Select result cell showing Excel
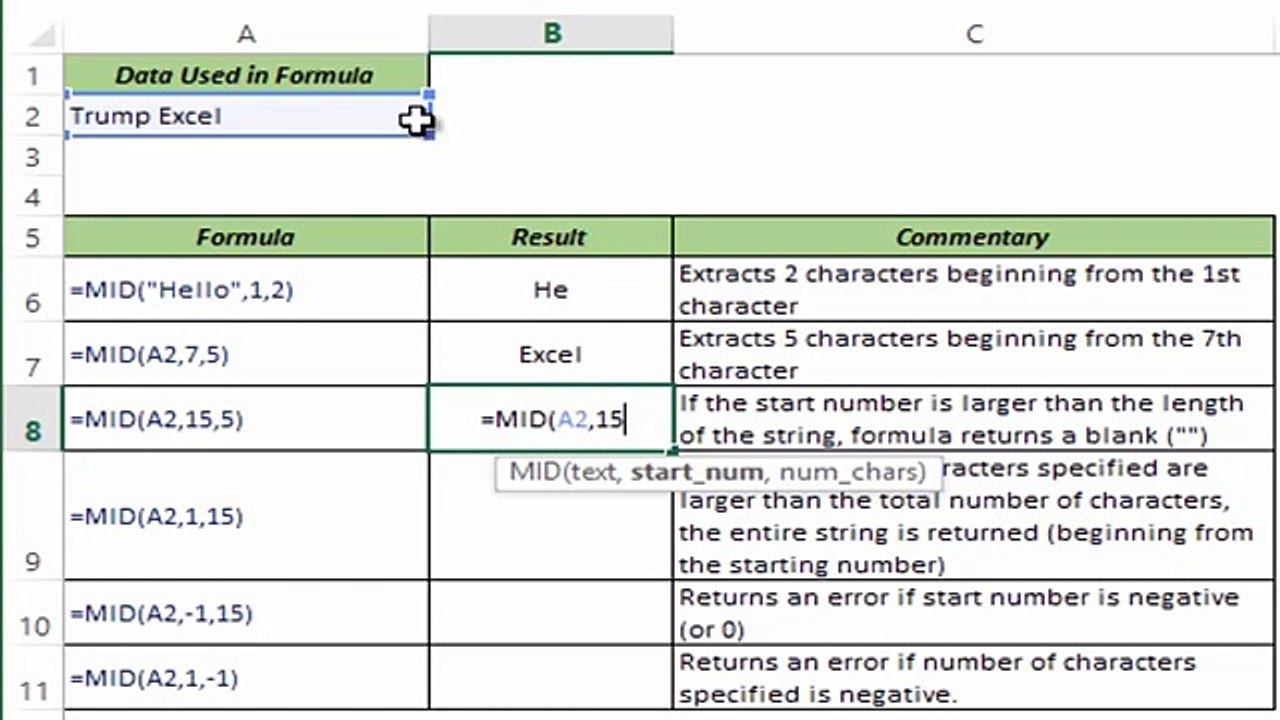The height and width of the screenshot is (720, 1280). tap(551, 354)
